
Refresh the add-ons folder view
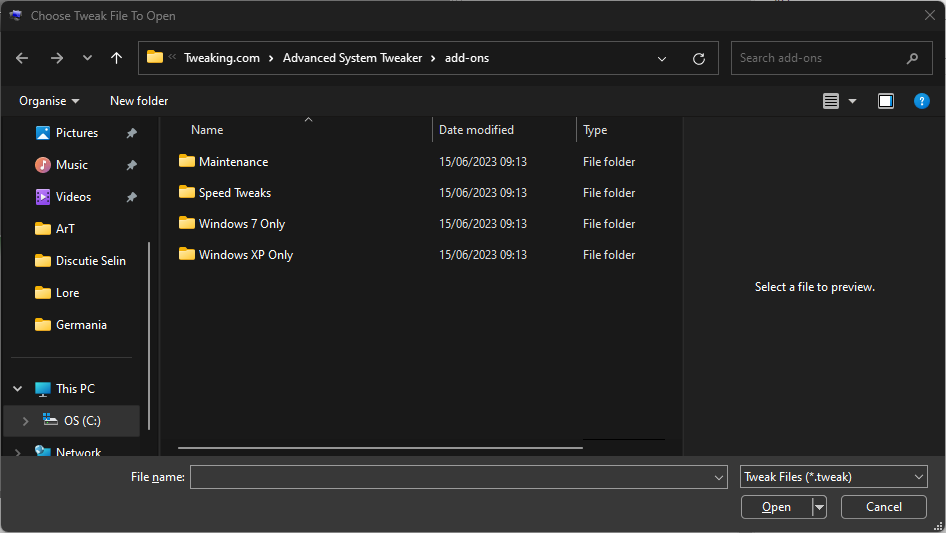pyautogui.click(x=699, y=58)
